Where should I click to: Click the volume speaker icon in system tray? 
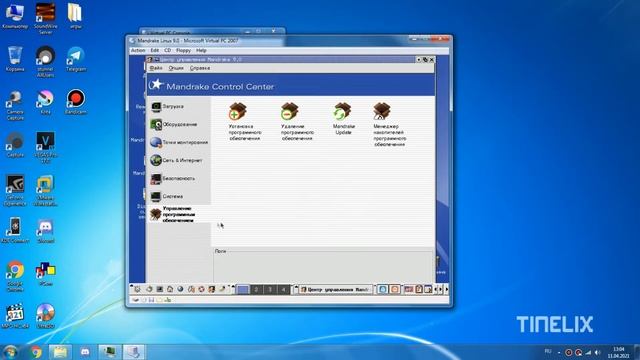click(x=598, y=352)
